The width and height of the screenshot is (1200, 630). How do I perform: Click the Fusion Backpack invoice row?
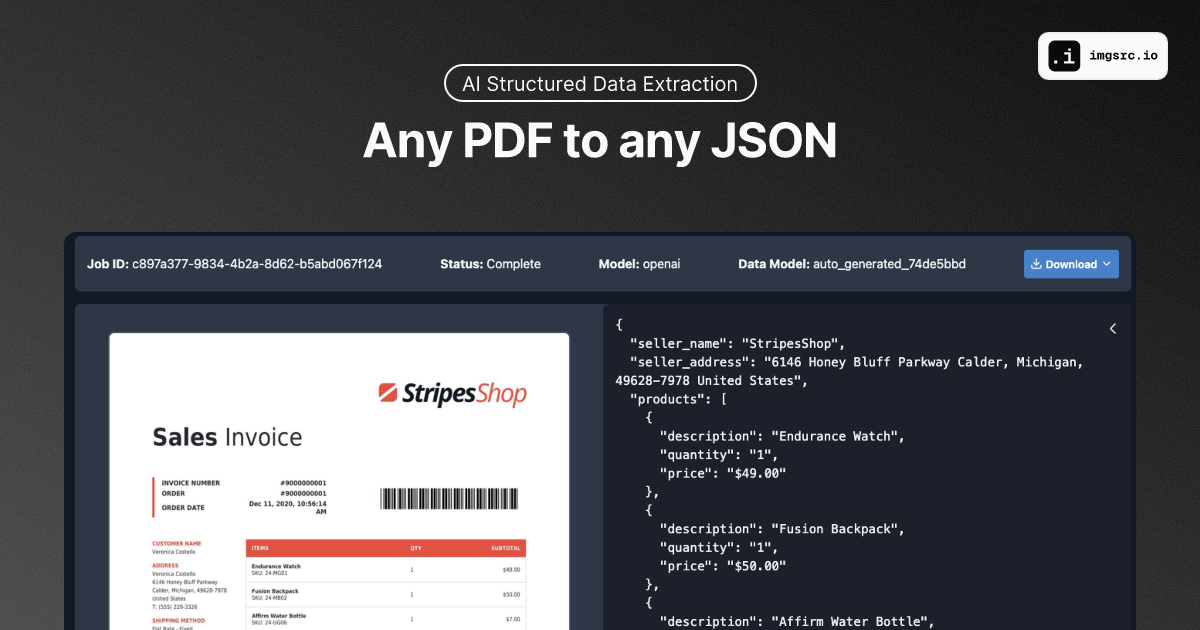(x=386, y=594)
